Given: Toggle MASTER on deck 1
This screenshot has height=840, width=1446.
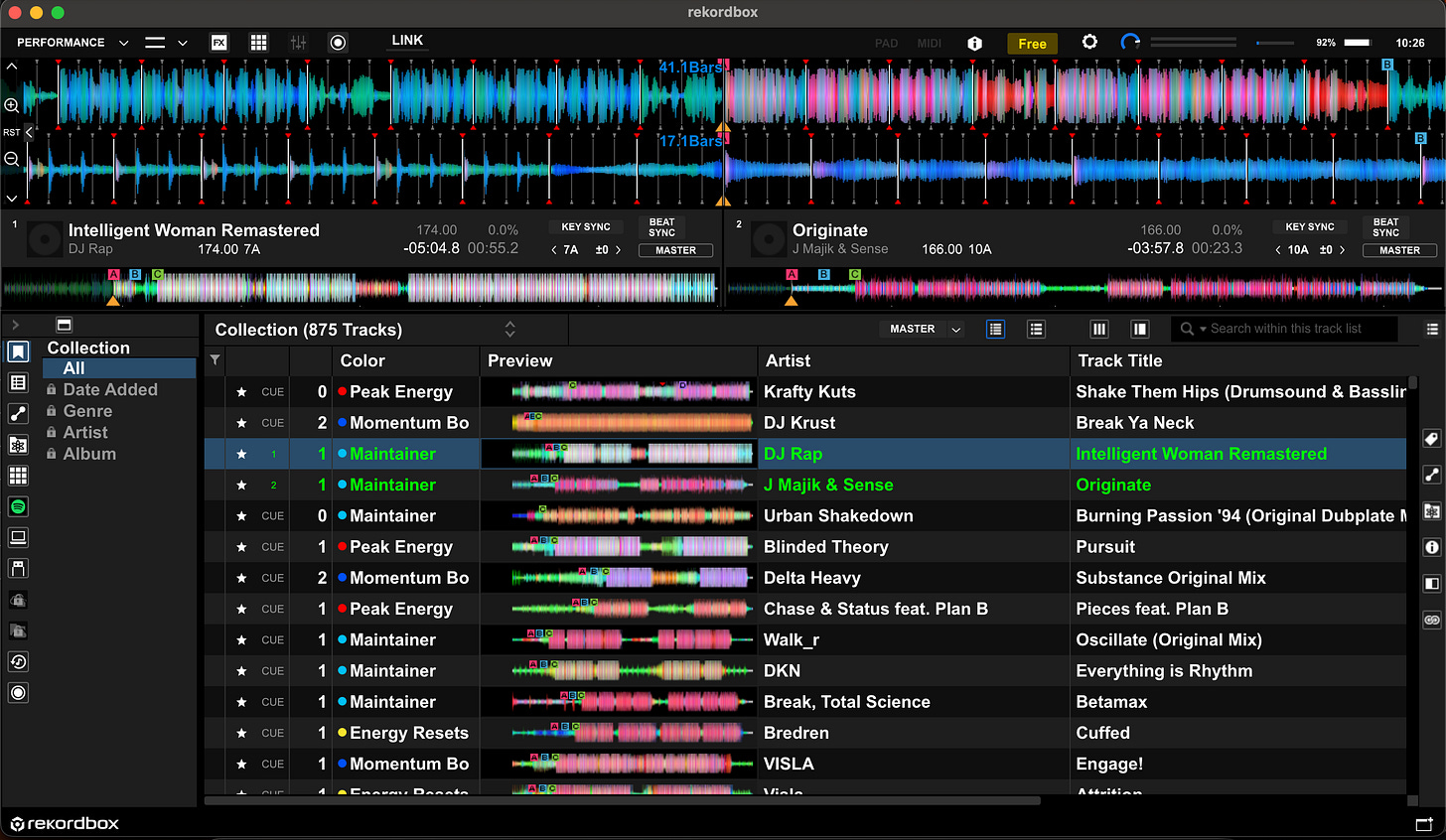Looking at the screenshot, I should pyautogui.click(x=675, y=250).
